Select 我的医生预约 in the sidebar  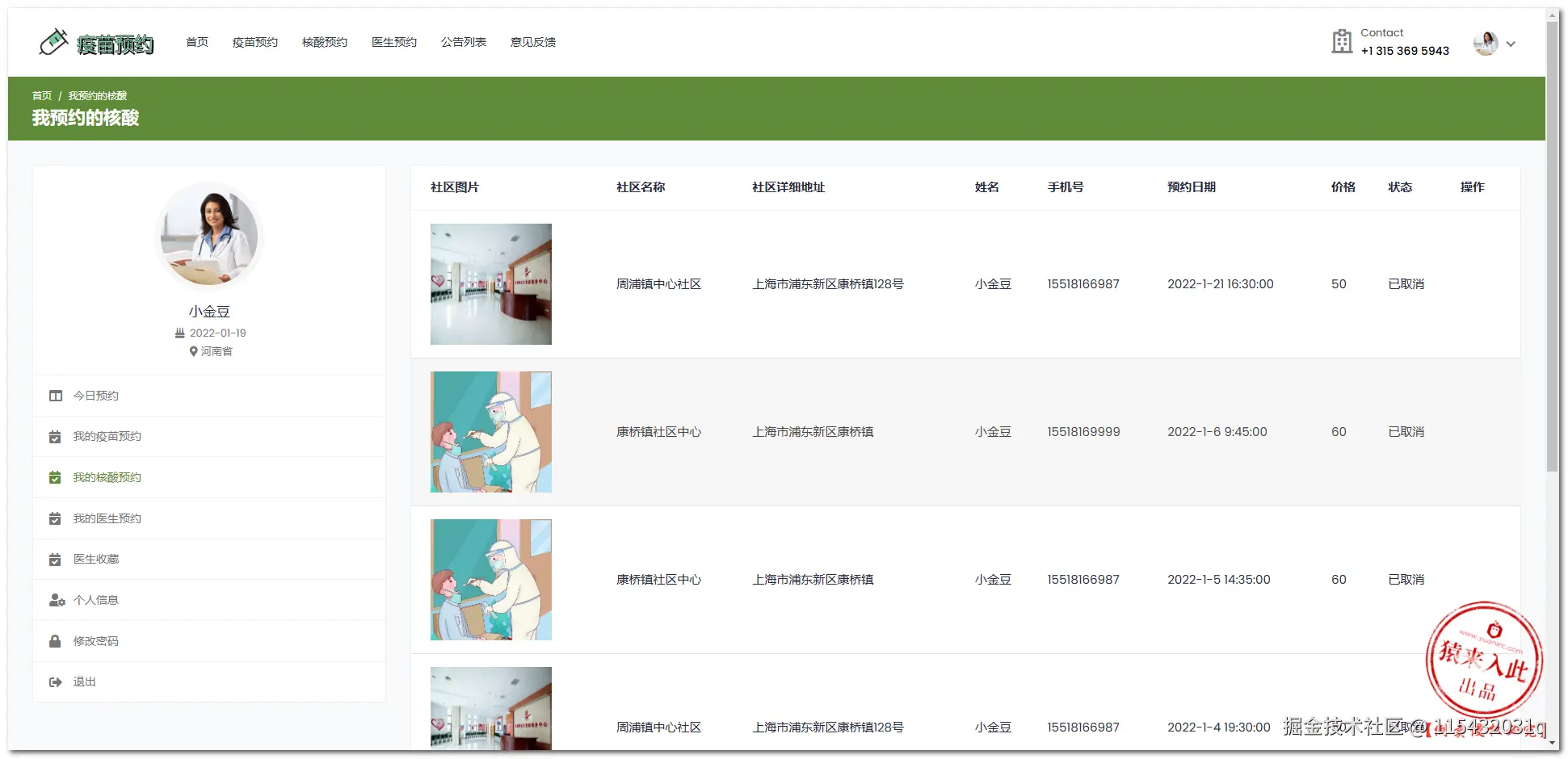pos(209,518)
